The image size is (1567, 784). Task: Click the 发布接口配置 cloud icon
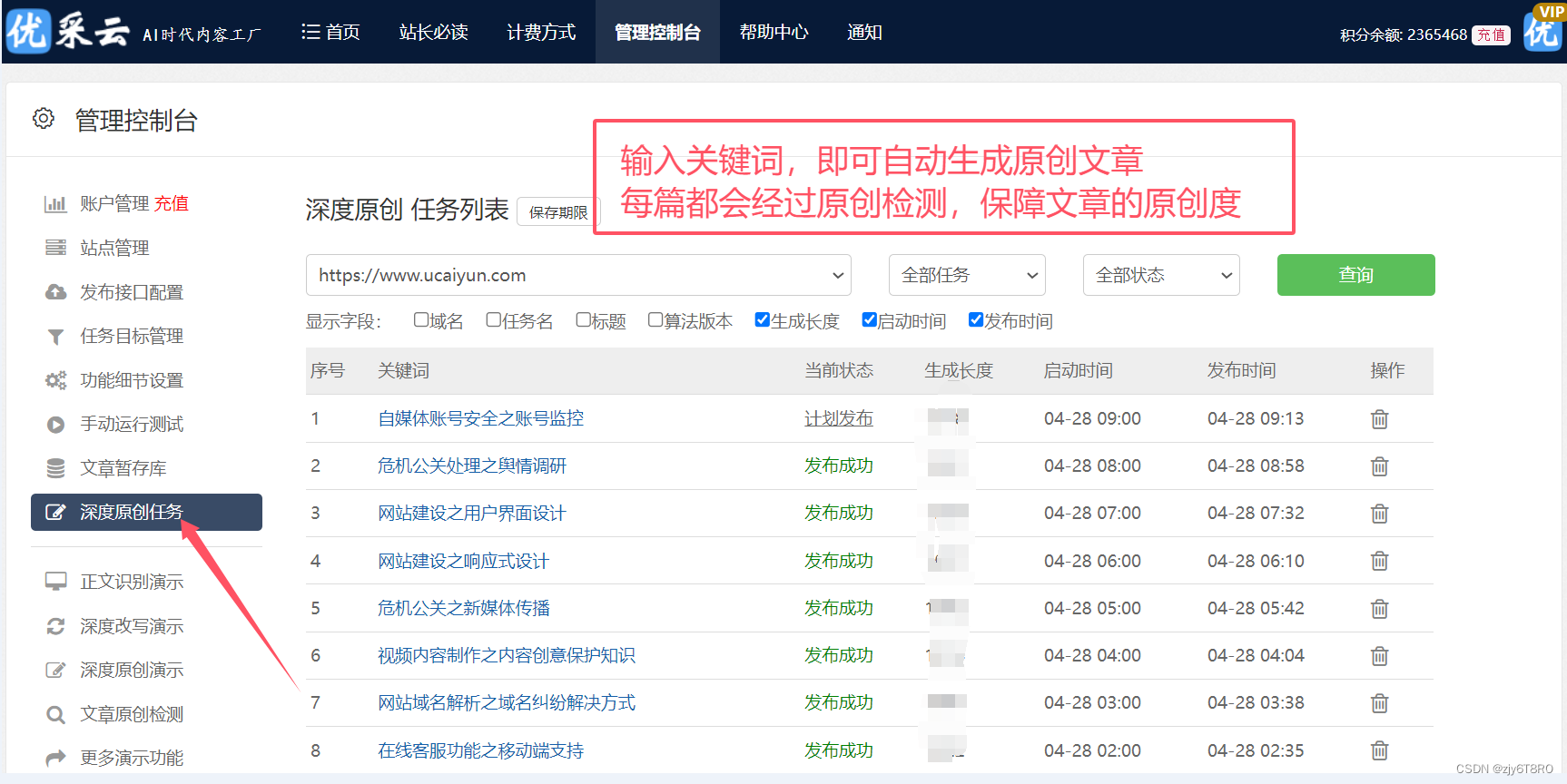pyautogui.click(x=55, y=292)
